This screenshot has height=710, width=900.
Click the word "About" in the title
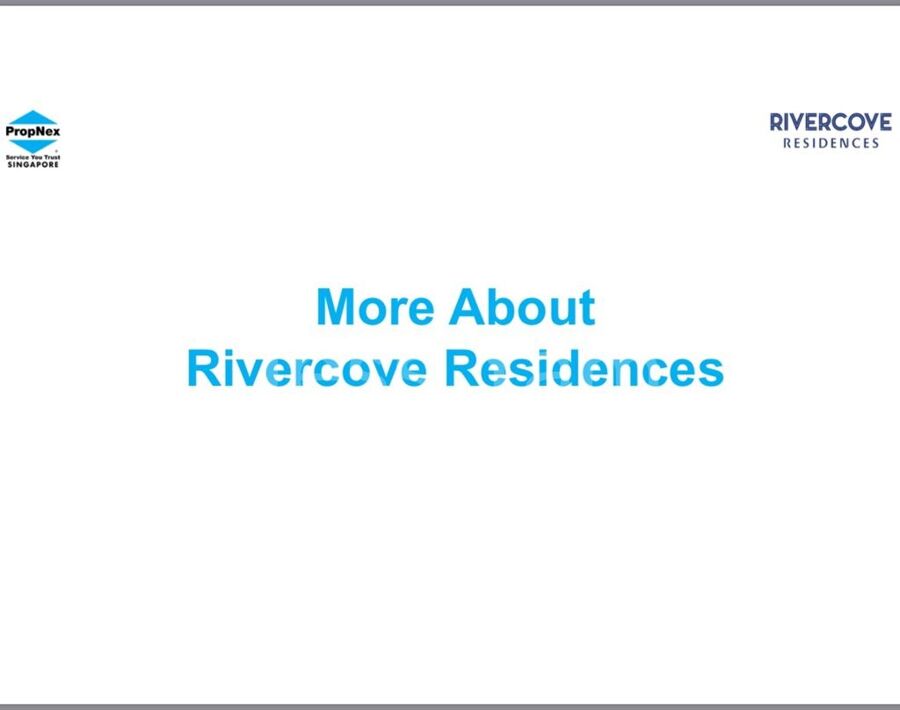click(522, 307)
